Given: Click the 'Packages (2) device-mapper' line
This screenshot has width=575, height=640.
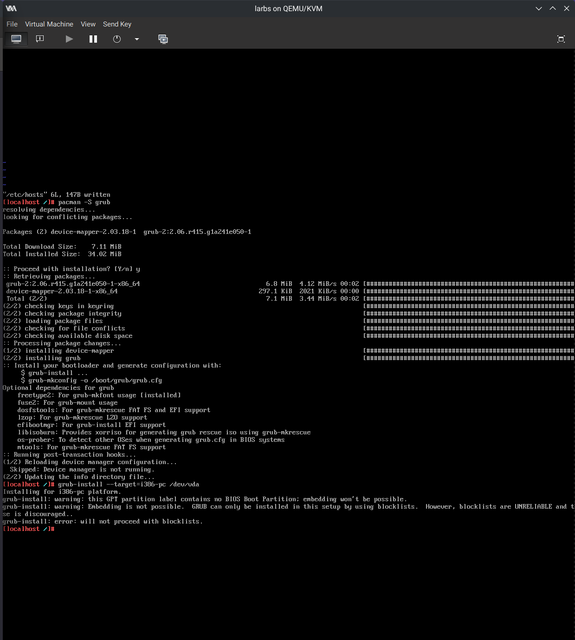Looking at the screenshot, I should point(127,232).
